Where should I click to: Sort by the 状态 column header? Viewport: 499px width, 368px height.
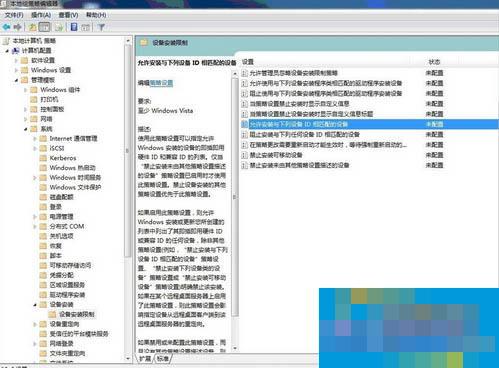point(434,62)
